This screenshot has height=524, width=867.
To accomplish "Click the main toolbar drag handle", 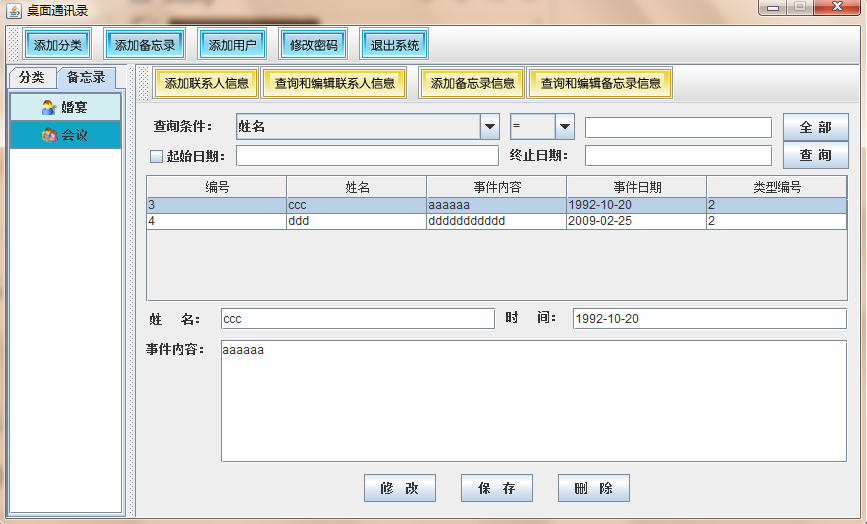I will coord(14,44).
